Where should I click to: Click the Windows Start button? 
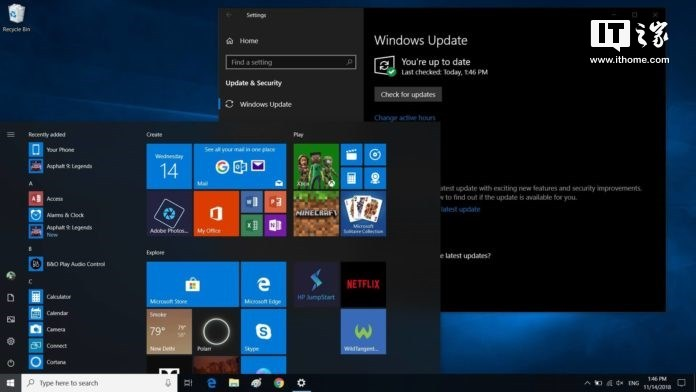[11, 383]
